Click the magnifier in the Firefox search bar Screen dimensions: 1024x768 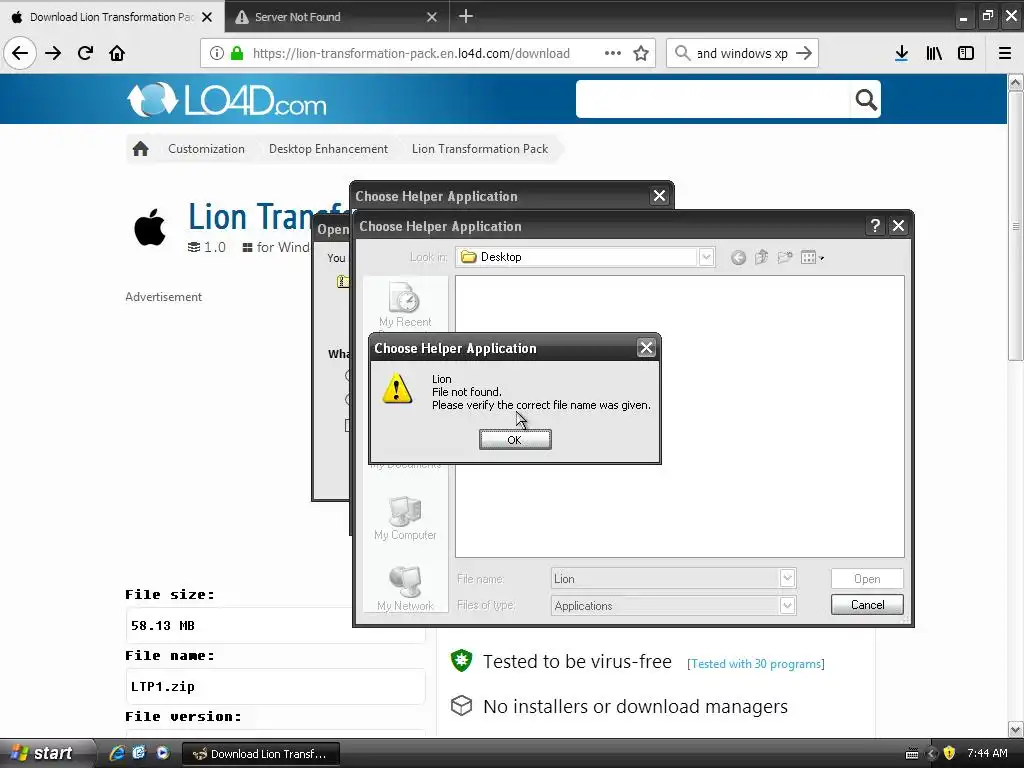click(x=682, y=53)
